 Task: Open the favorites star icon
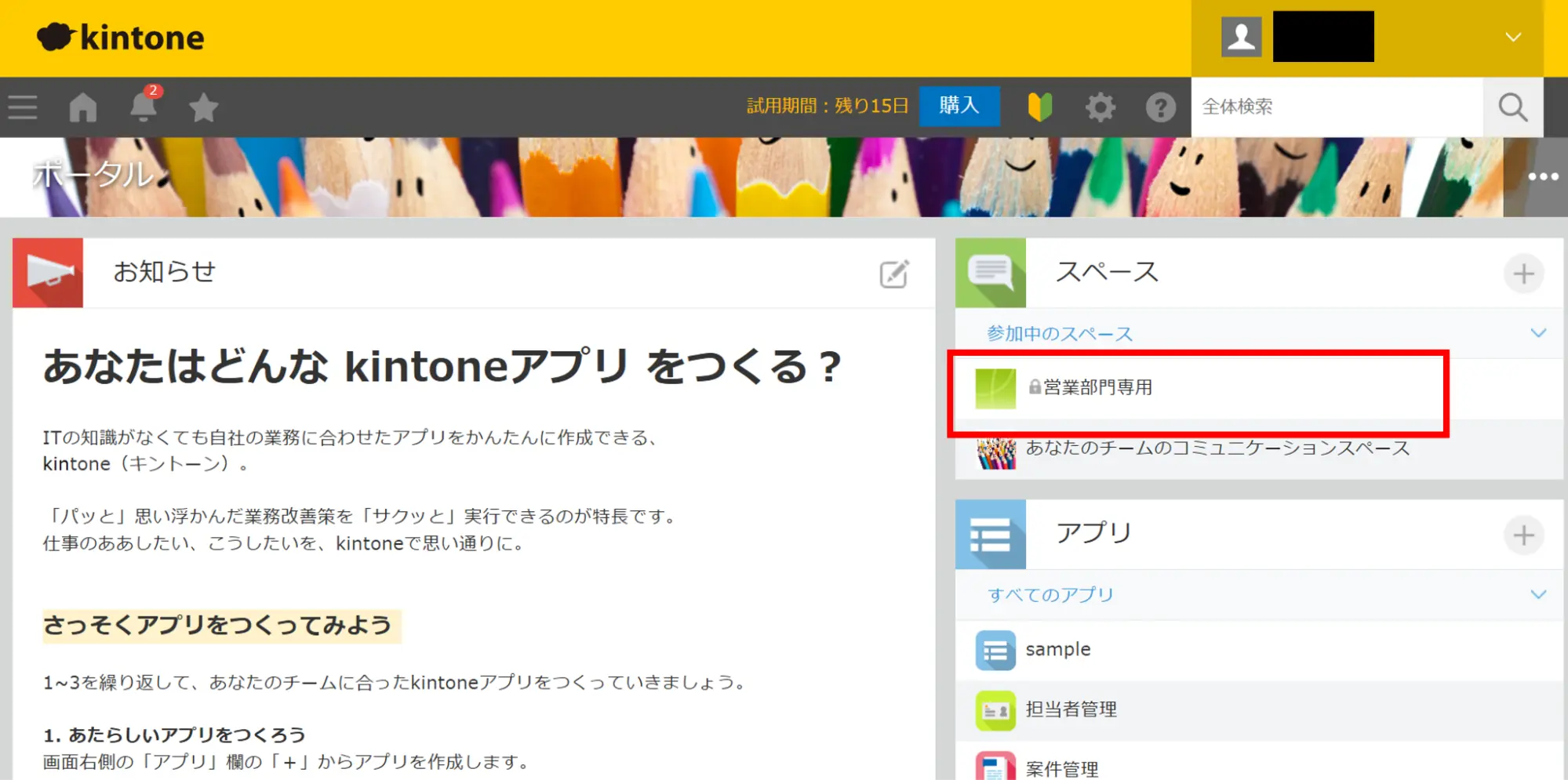coord(203,107)
